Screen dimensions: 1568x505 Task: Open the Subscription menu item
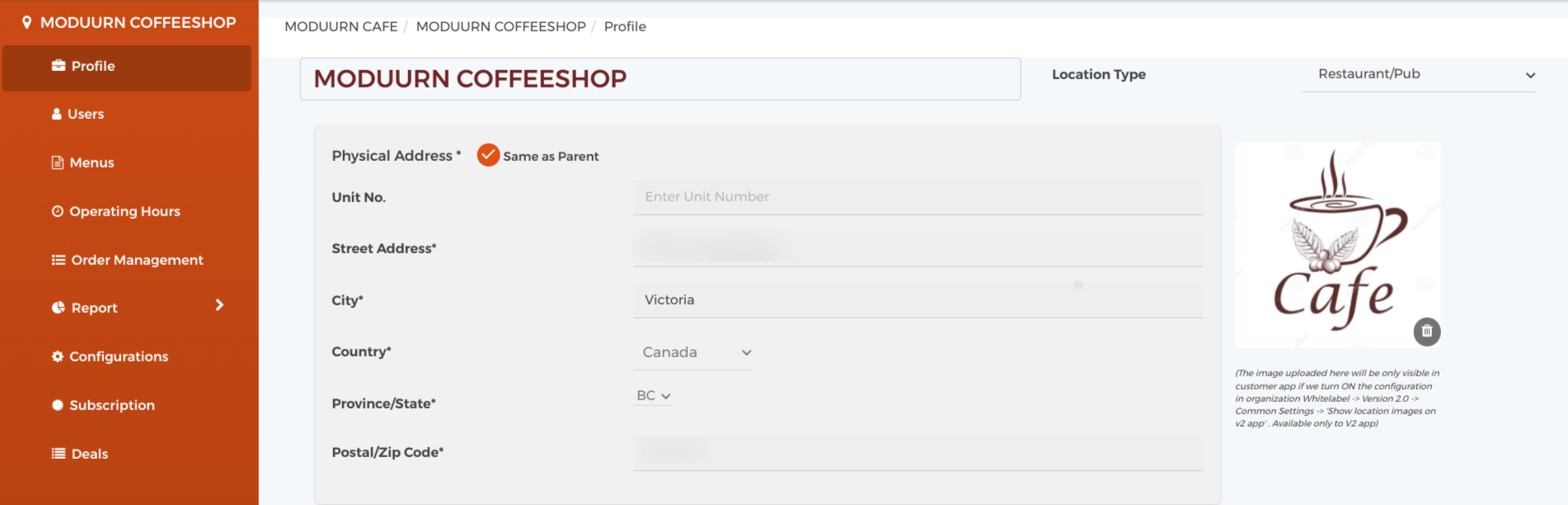pyautogui.click(x=112, y=405)
